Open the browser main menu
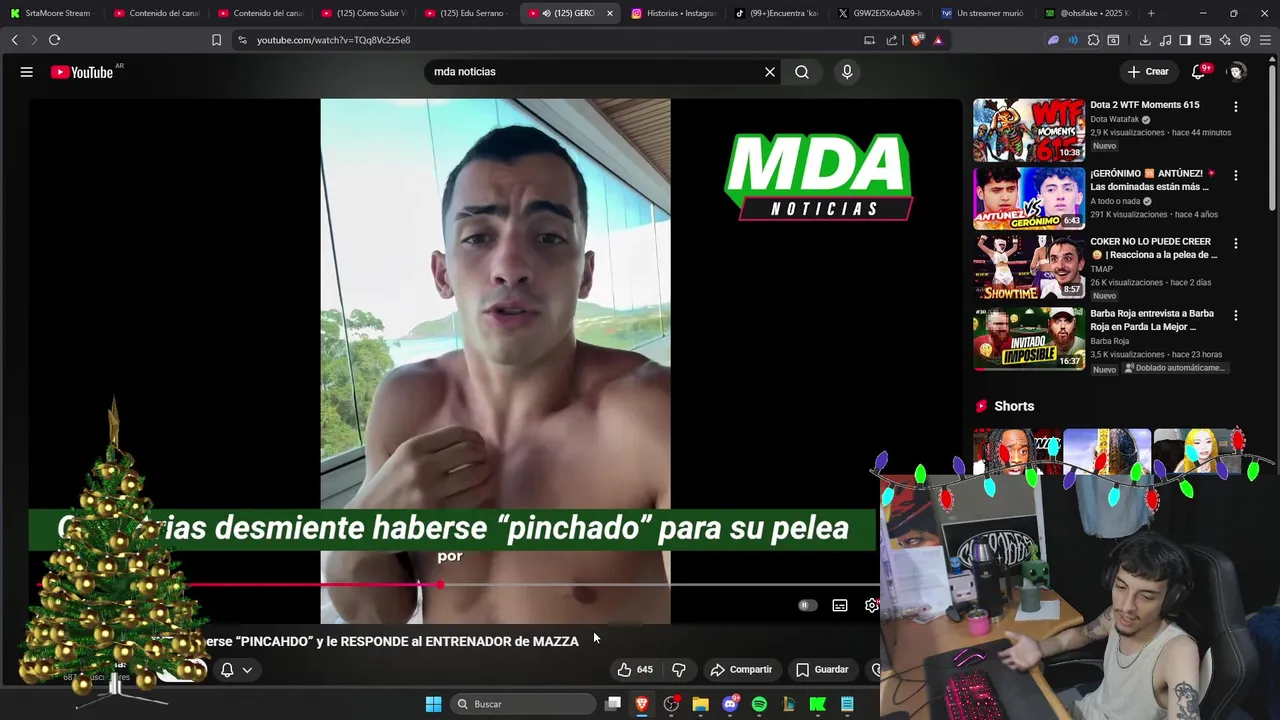1280x720 pixels. (x=1266, y=40)
